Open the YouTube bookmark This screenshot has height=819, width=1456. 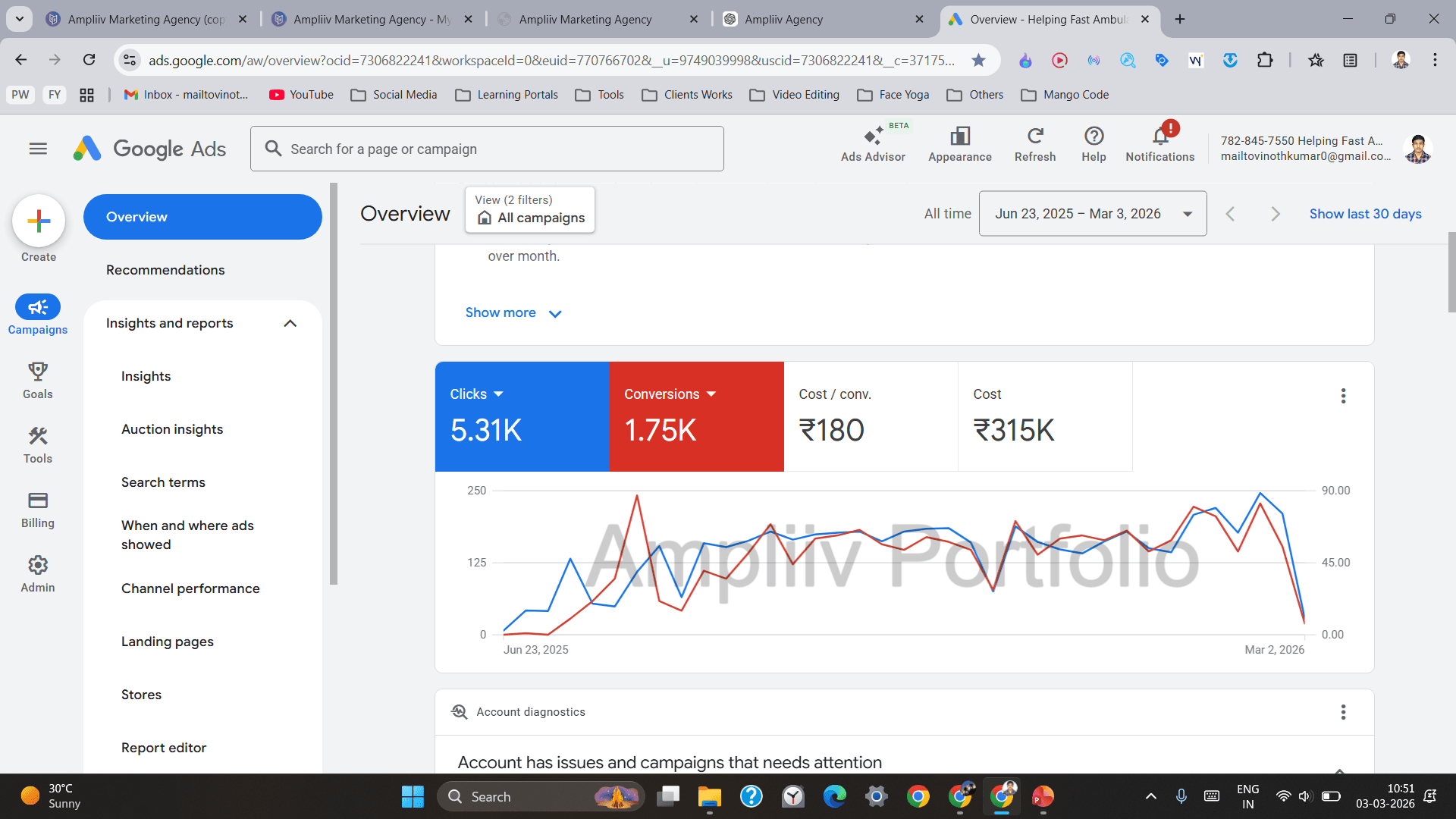[301, 95]
